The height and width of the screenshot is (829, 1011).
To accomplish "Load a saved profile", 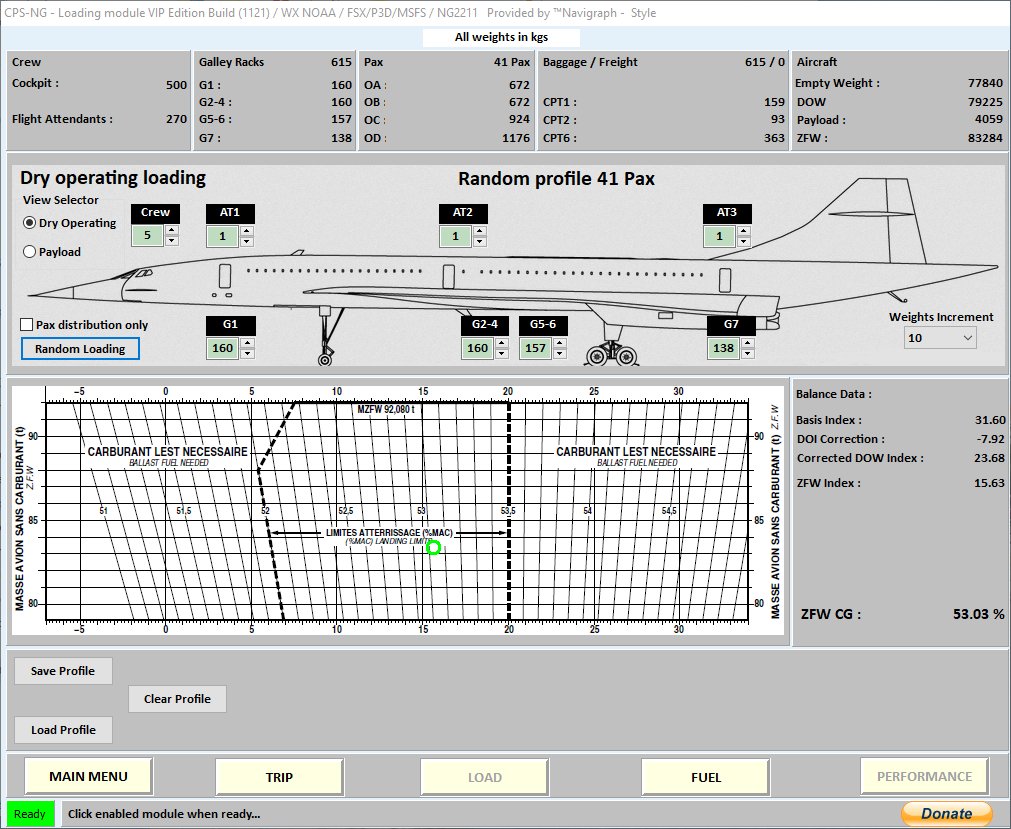I will point(63,730).
